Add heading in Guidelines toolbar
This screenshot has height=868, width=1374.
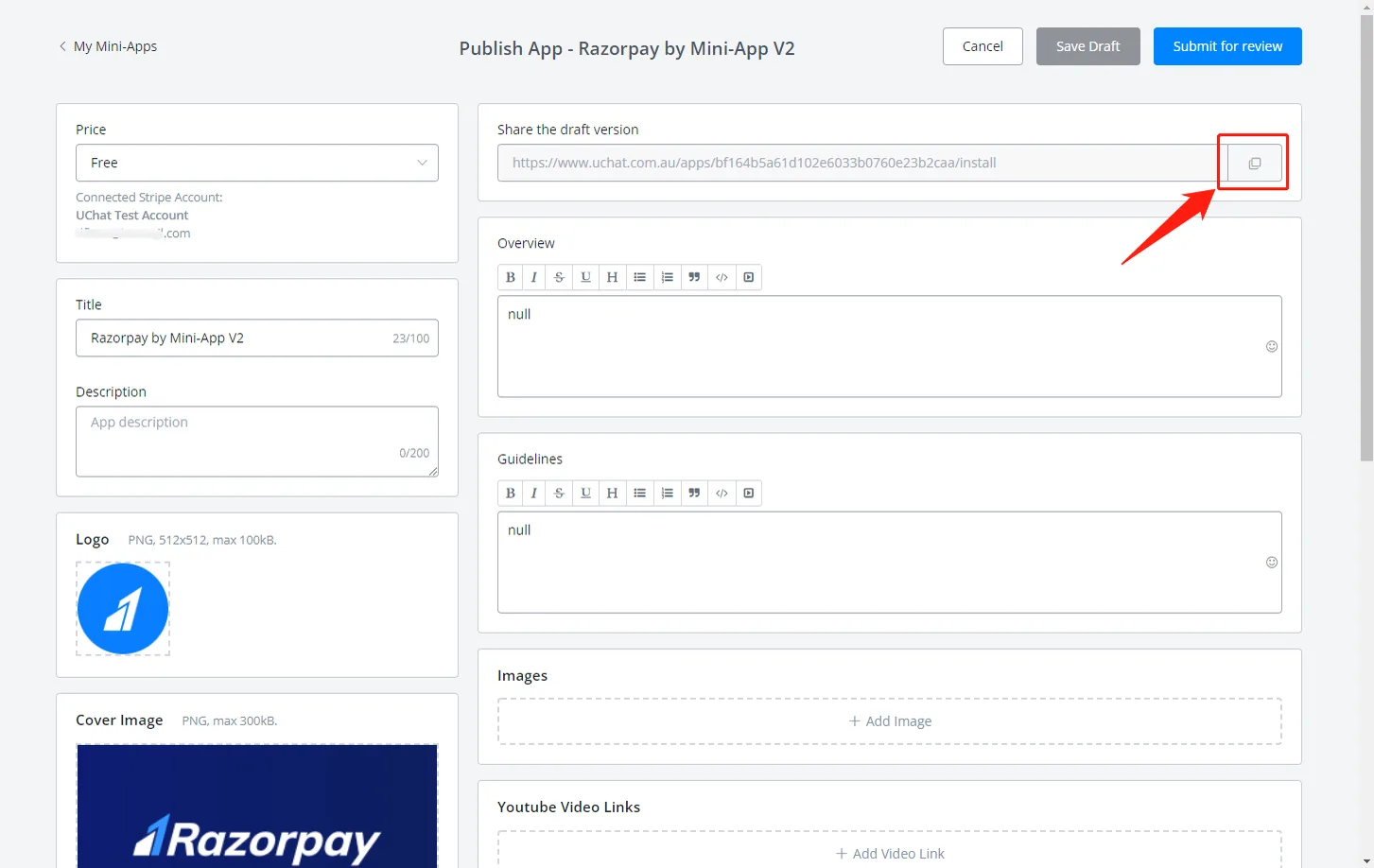point(613,493)
